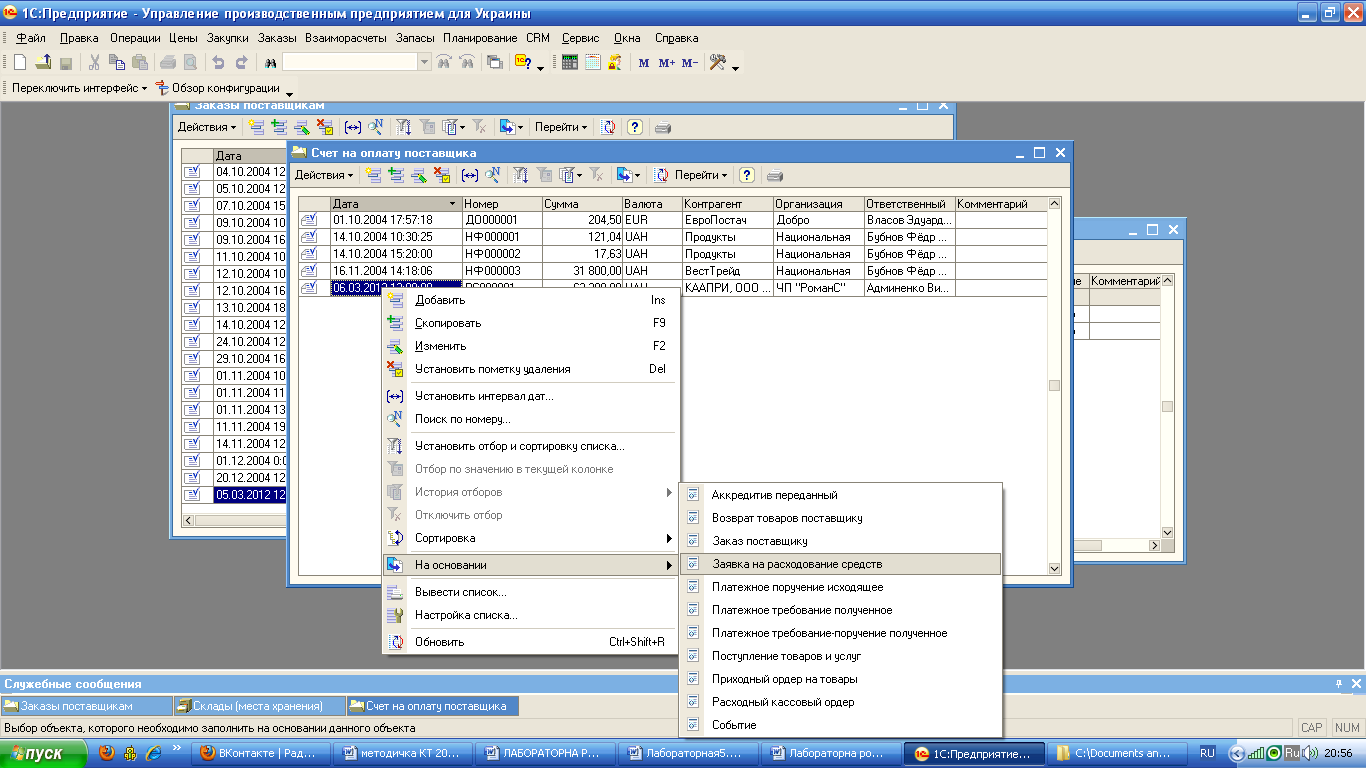Click date interval icon in Счет на оплату поставщика toolbar
This screenshot has height=768, width=1366.
[469, 175]
